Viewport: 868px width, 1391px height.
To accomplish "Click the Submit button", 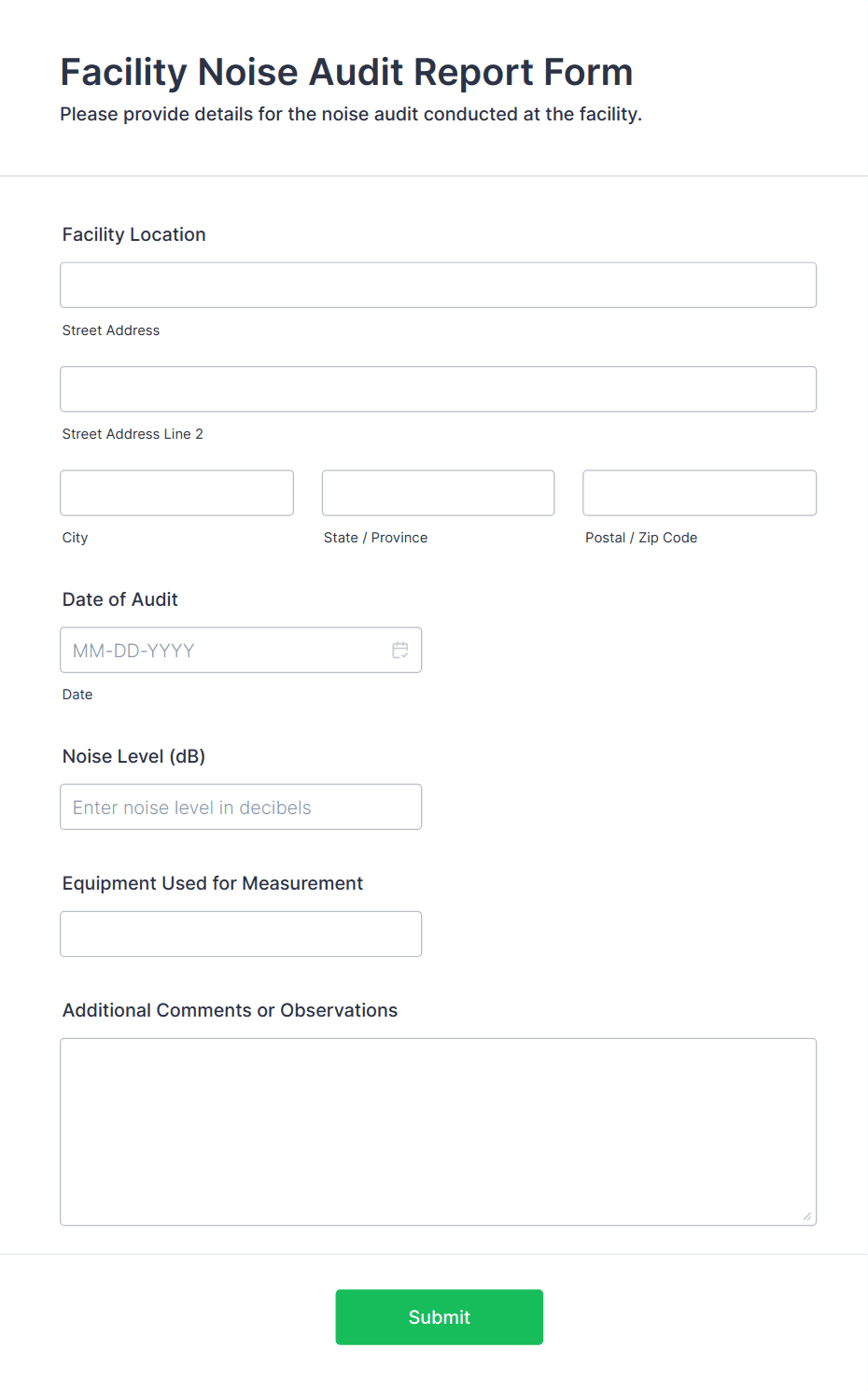I will [x=439, y=1316].
